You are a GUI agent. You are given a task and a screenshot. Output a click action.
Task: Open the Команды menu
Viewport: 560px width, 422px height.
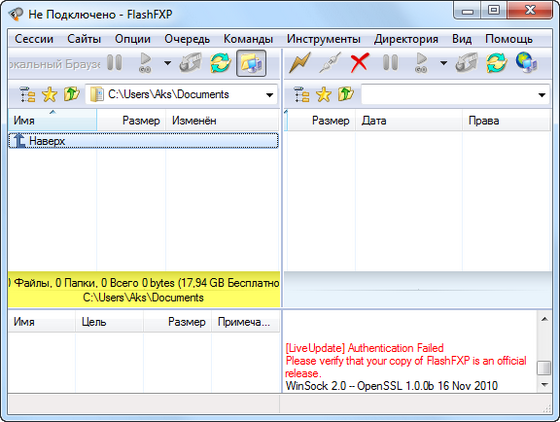(x=248, y=39)
